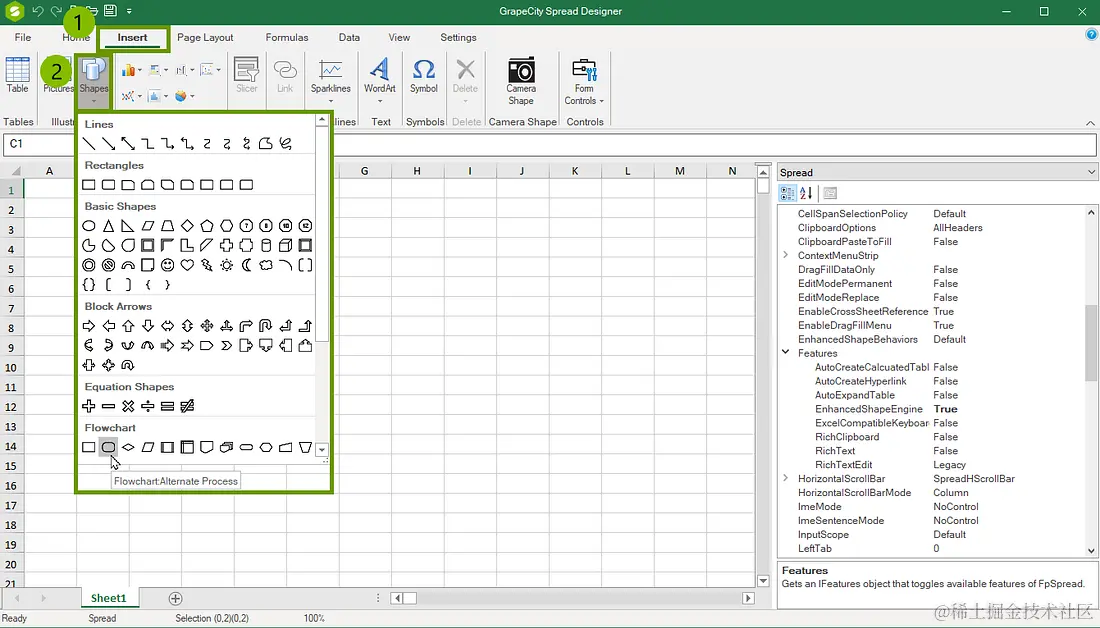
Task: Insert the Smiley Face shape
Action: point(167,265)
